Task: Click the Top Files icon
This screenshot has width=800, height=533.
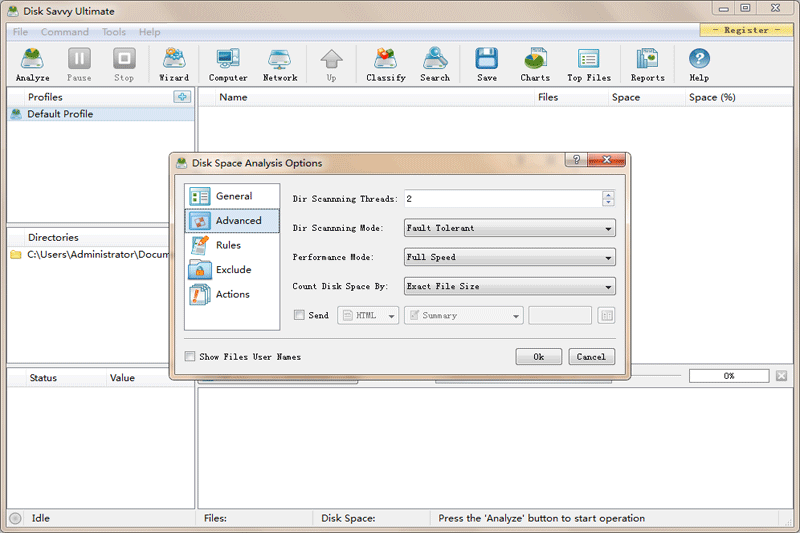Action: (x=588, y=64)
